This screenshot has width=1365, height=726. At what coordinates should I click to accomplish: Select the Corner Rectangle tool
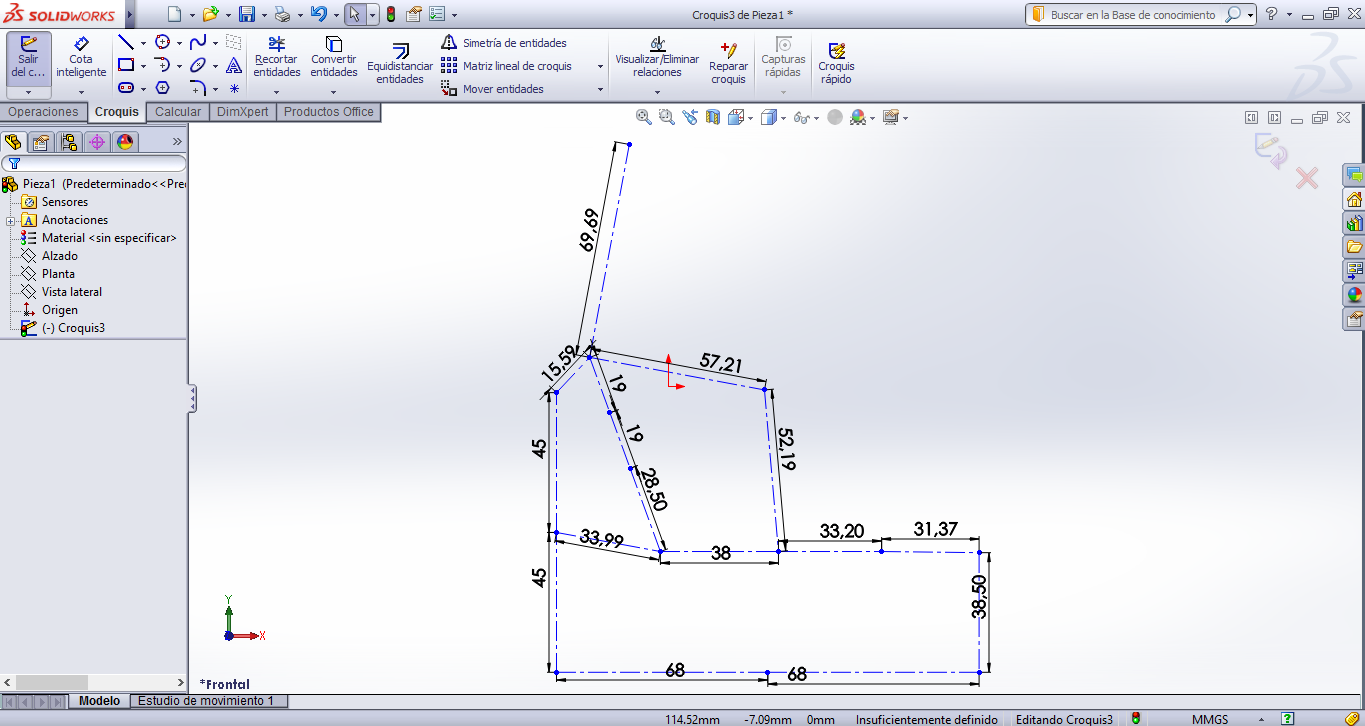tap(126, 65)
